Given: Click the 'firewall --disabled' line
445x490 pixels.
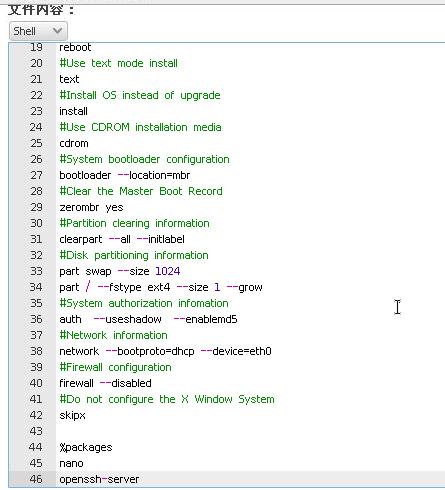Looking at the screenshot, I should tap(105, 383).
